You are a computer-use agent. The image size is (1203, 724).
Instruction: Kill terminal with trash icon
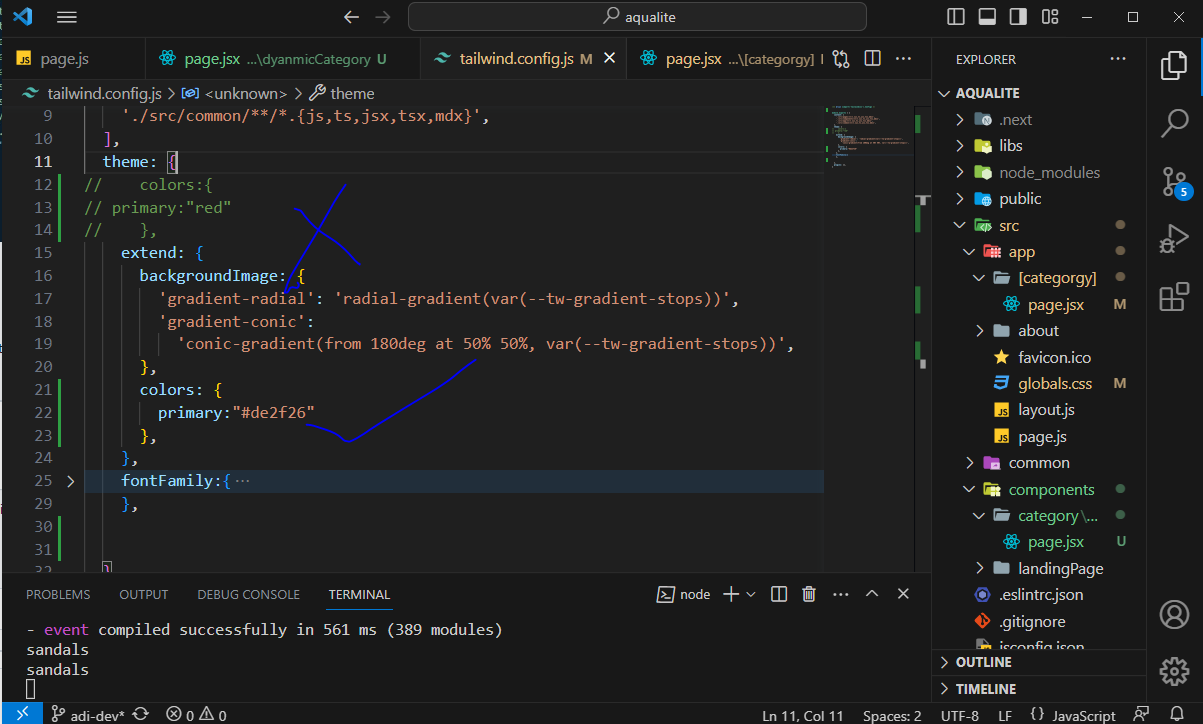pos(810,594)
